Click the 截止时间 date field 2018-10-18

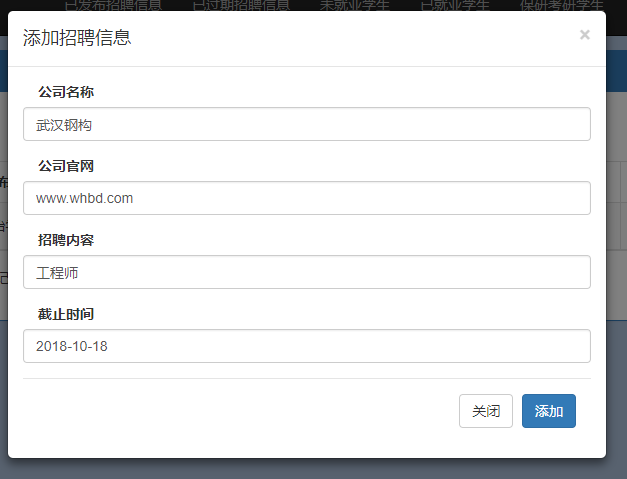point(306,346)
